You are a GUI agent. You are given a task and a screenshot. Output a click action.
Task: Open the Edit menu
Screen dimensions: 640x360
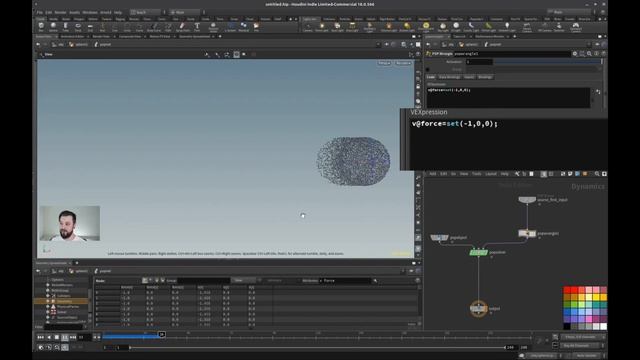click(x=49, y=13)
